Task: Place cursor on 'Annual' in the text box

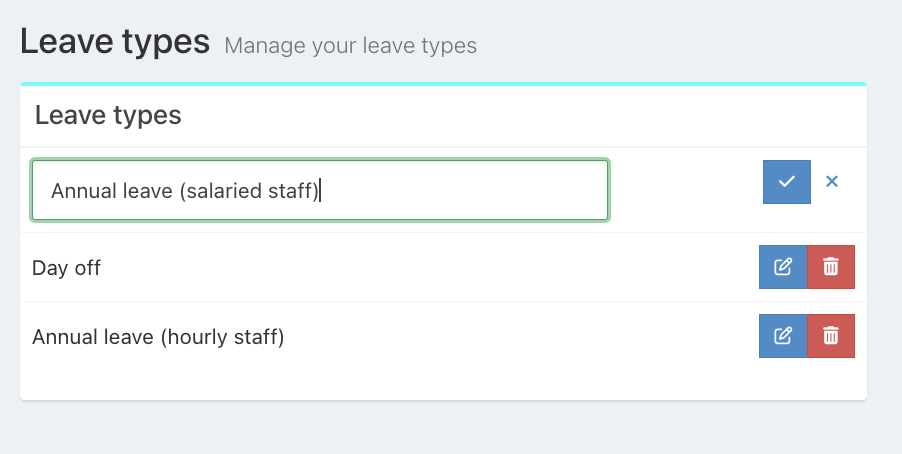Action: [x=82, y=190]
